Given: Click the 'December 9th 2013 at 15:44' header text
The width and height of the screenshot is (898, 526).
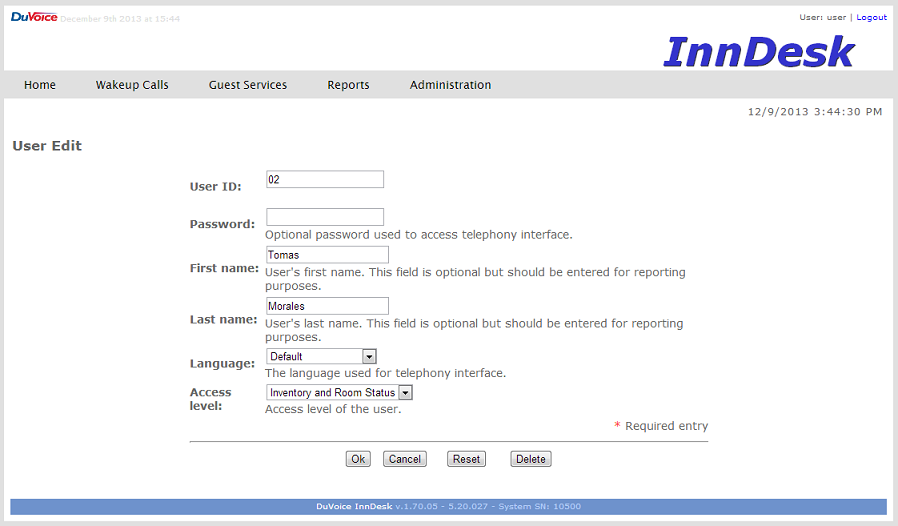Looking at the screenshot, I should coord(120,19).
